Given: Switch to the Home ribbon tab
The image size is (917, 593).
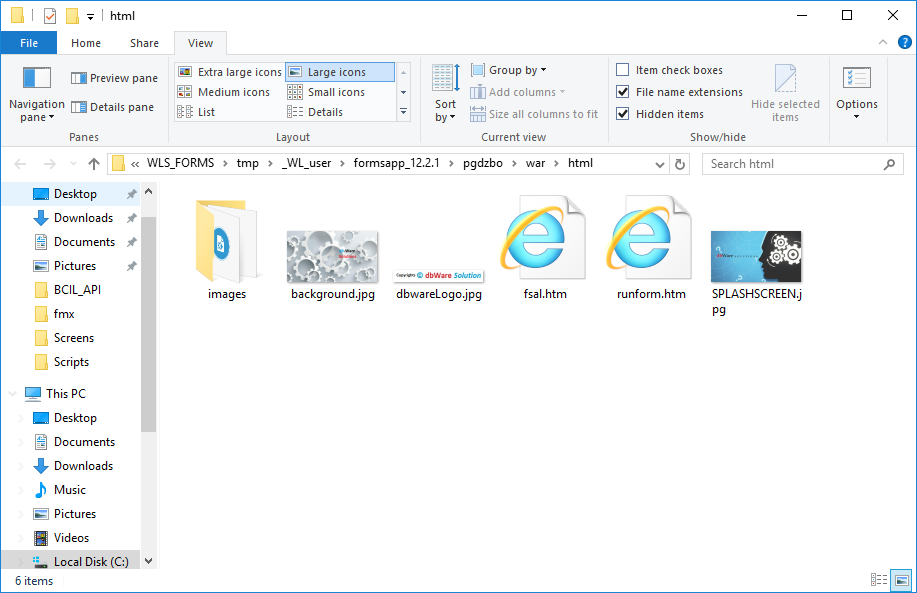Looking at the screenshot, I should click(x=85, y=43).
